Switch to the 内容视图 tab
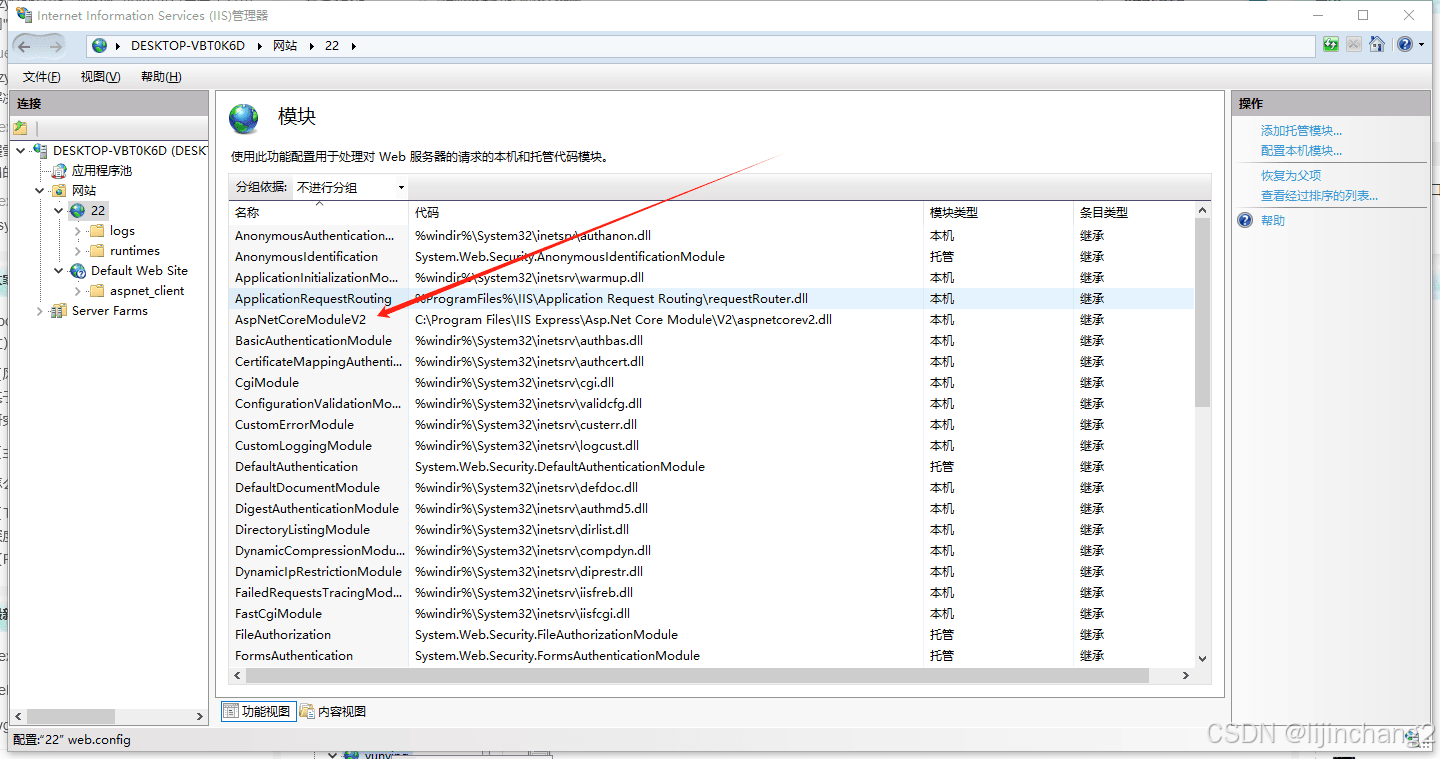 [334, 711]
